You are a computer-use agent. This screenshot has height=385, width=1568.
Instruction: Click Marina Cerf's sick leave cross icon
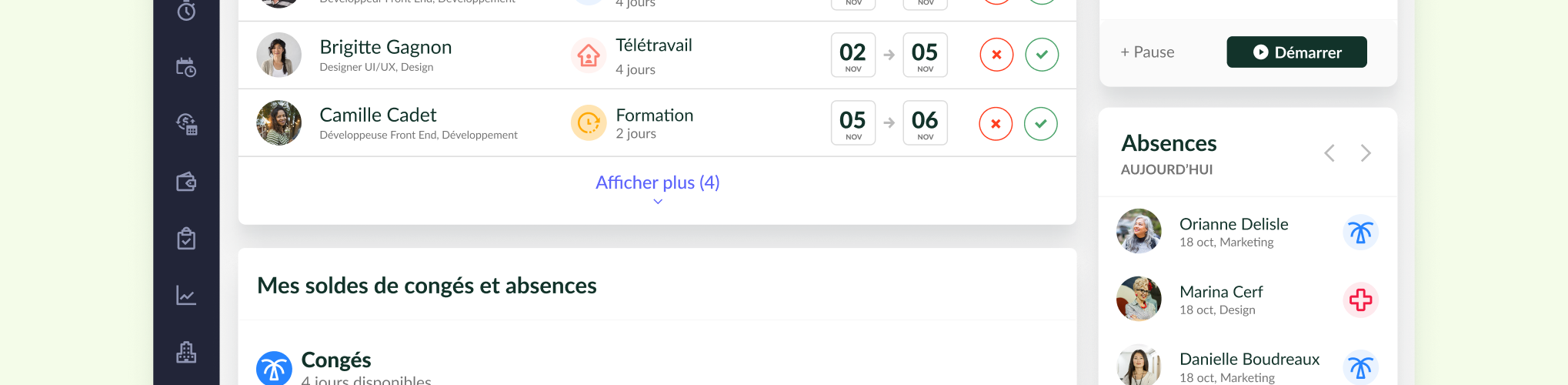pyautogui.click(x=1360, y=300)
